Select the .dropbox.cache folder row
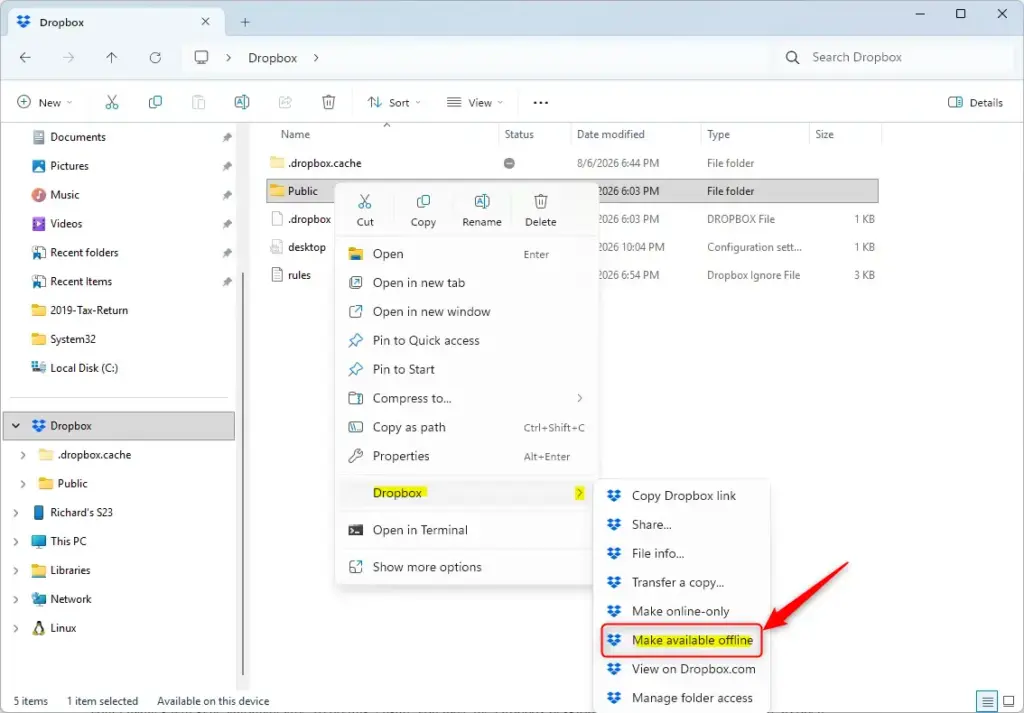The image size is (1024, 713). 573,163
